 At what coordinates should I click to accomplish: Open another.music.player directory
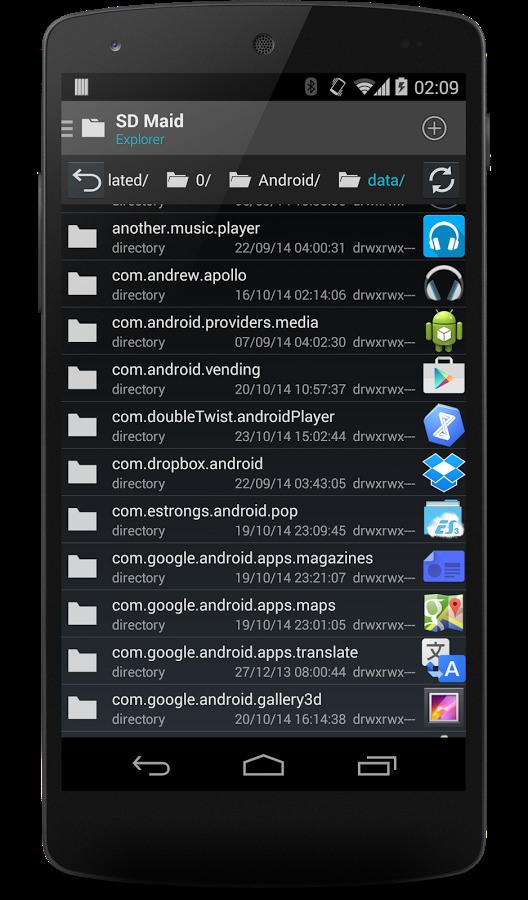click(263, 236)
